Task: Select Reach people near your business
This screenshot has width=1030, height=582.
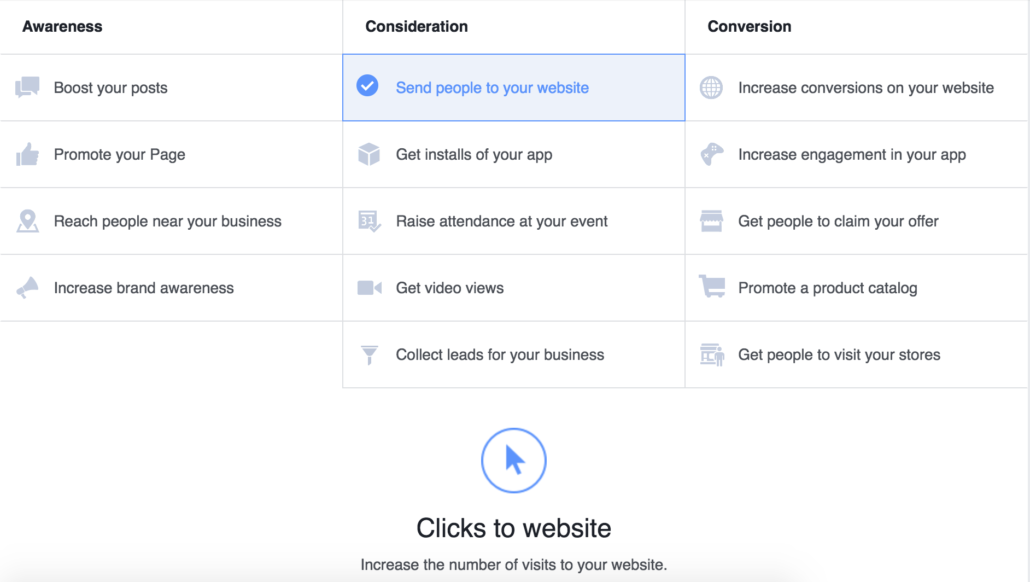Action: click(x=171, y=221)
